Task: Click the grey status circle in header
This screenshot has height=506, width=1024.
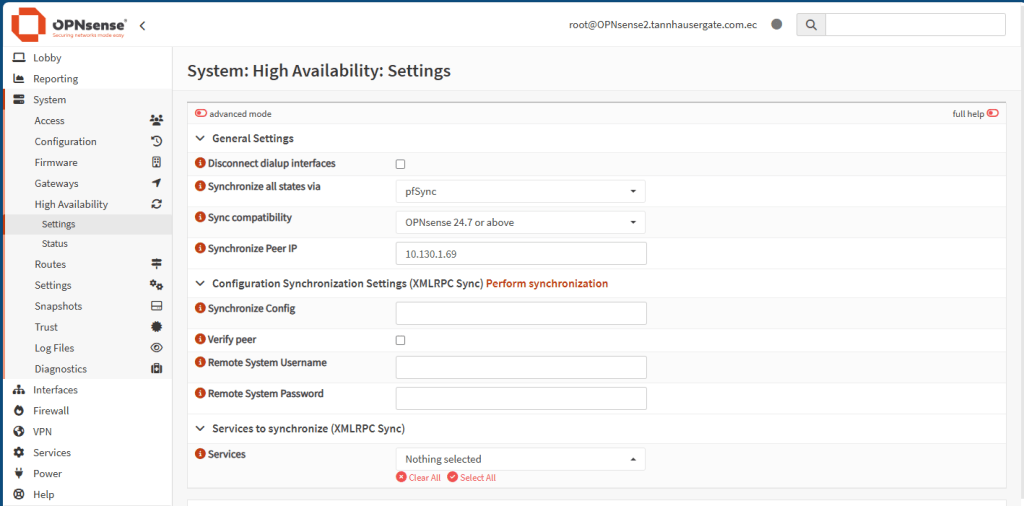Action: pyautogui.click(x=776, y=25)
